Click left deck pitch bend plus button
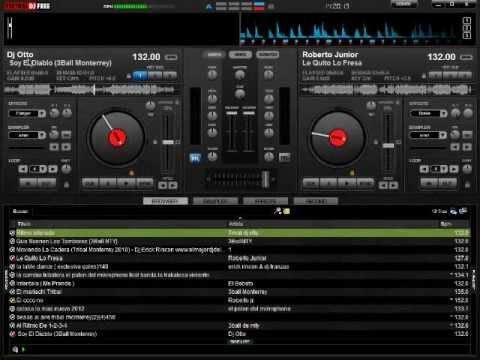Viewport: 480px width, 360px height. coord(173,186)
